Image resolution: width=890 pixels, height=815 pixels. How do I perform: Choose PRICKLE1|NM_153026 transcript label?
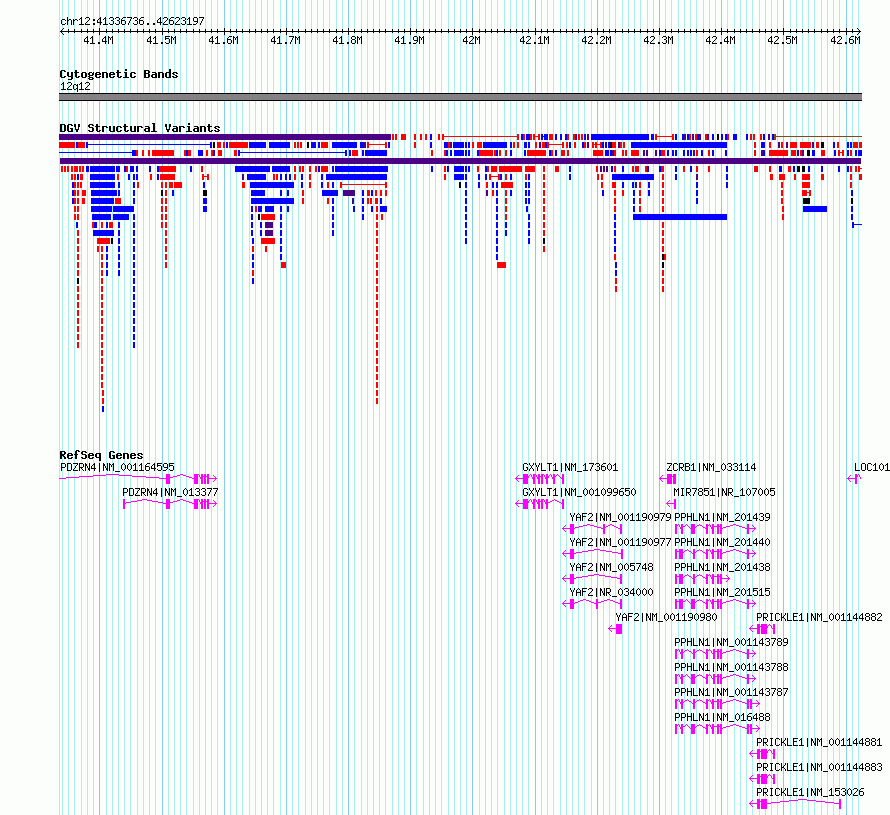[x=810, y=792]
